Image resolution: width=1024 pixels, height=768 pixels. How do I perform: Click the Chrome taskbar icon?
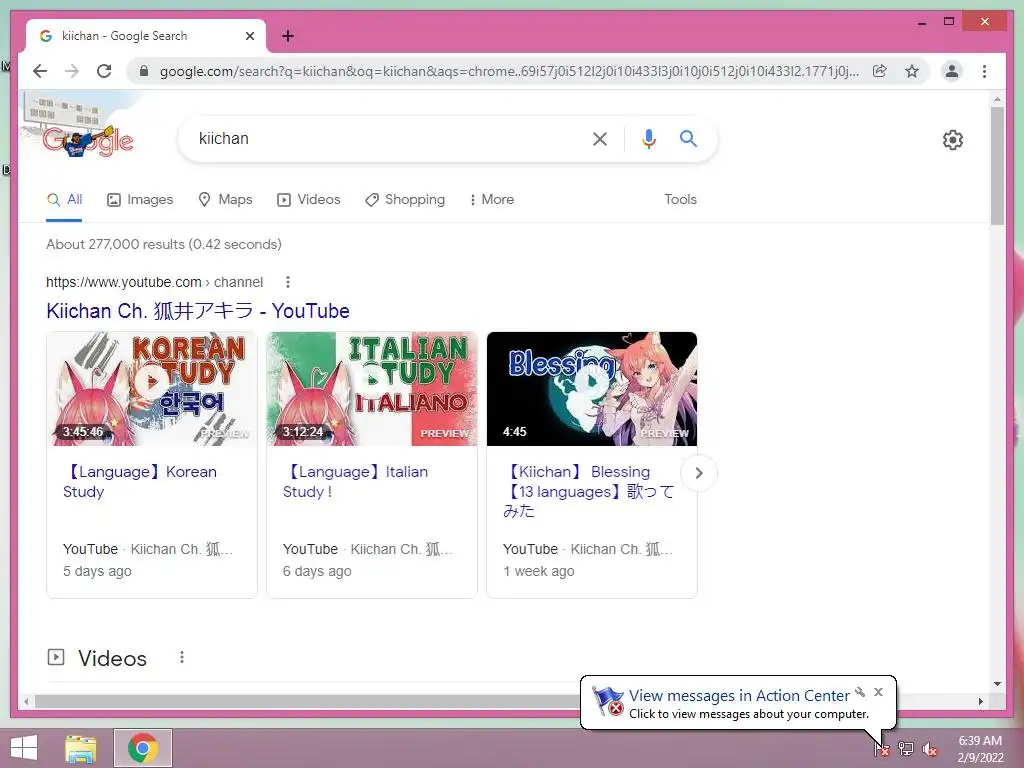point(143,748)
